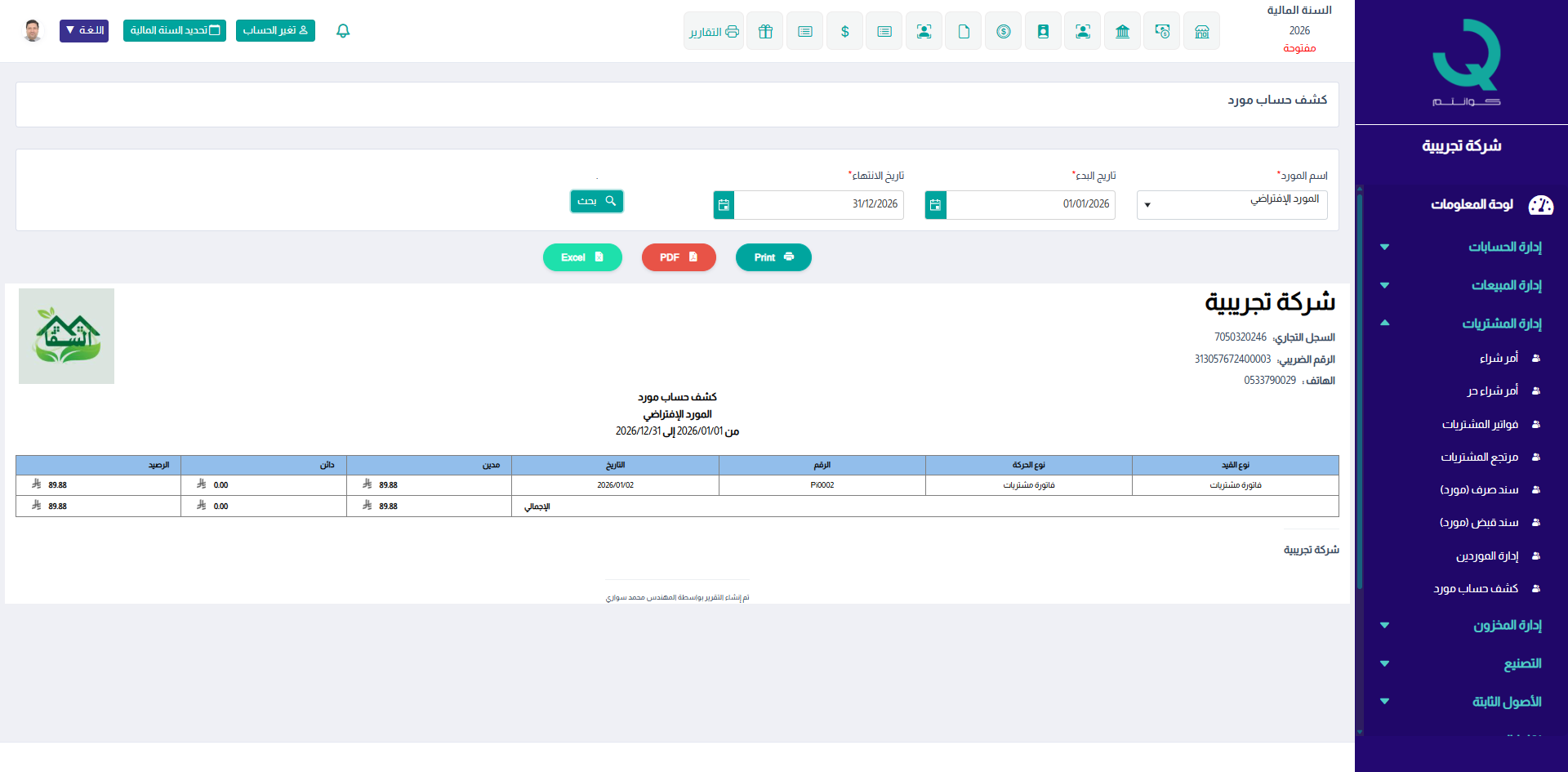Click the bank building toolbar icon
Image resolution: width=1568 pixels, height=772 pixels.
(1122, 31)
